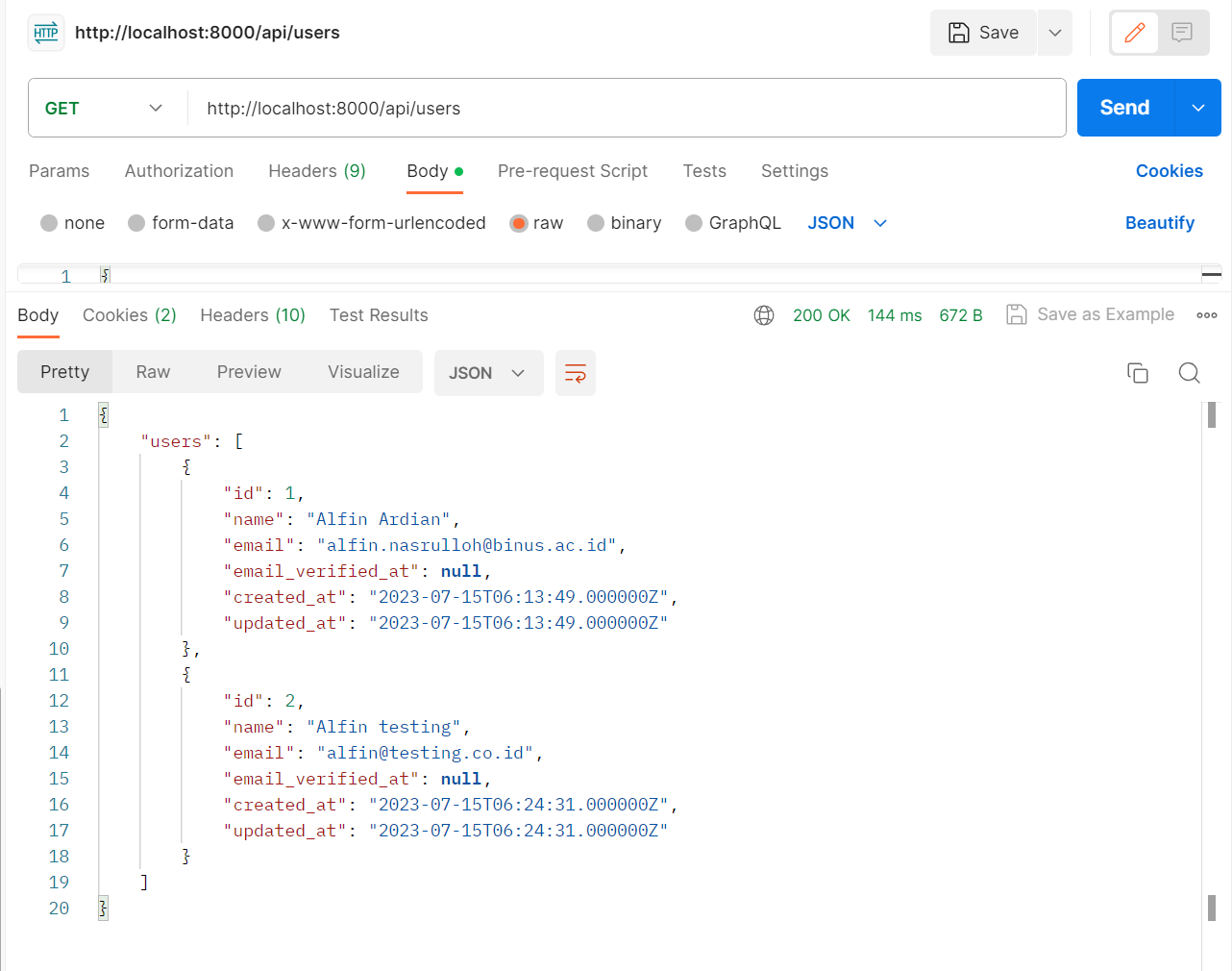Select the Visualize response view

click(x=363, y=372)
